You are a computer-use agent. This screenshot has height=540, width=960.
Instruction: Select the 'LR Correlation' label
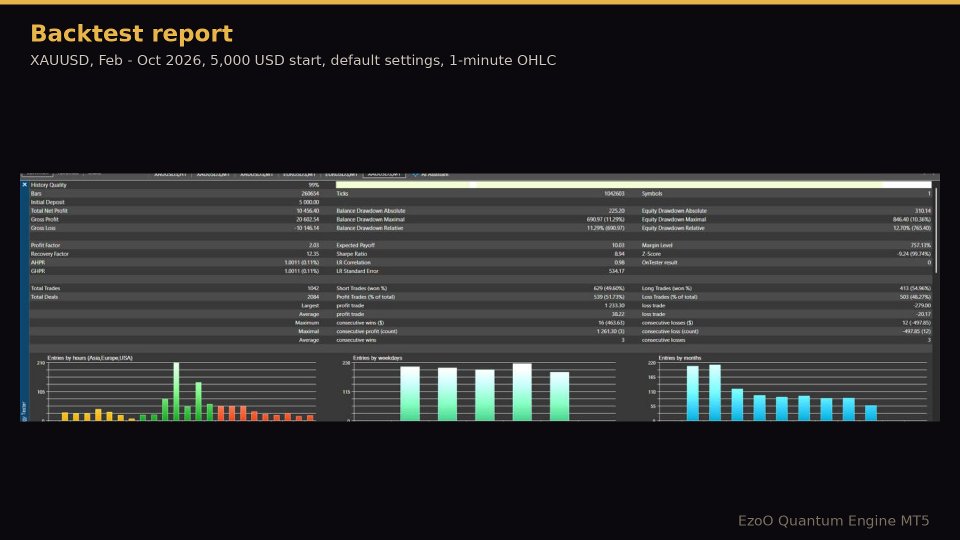point(353,262)
